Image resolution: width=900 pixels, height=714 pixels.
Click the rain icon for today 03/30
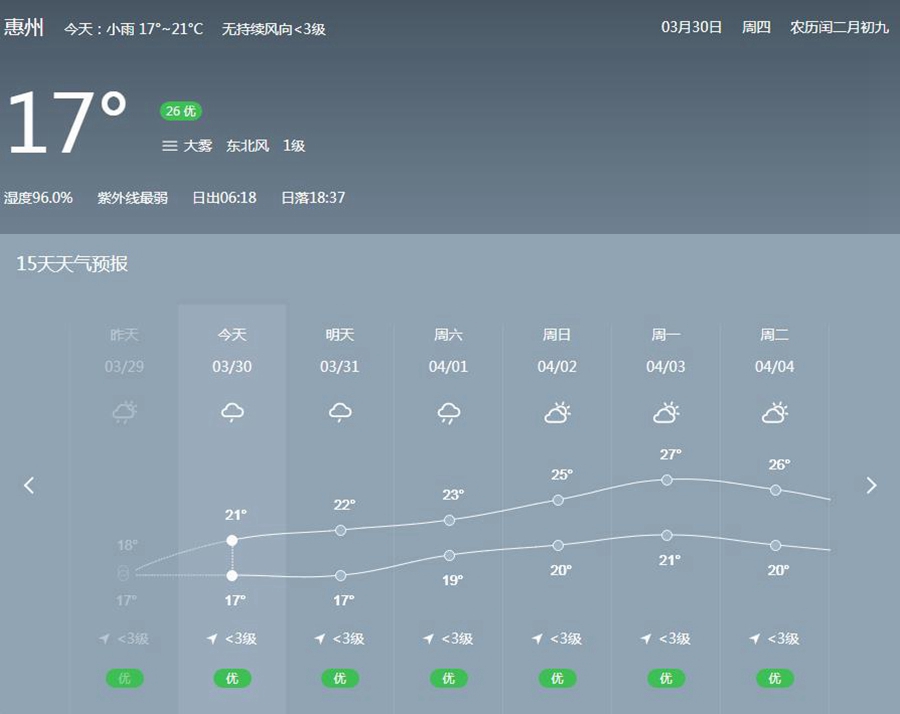click(232, 412)
